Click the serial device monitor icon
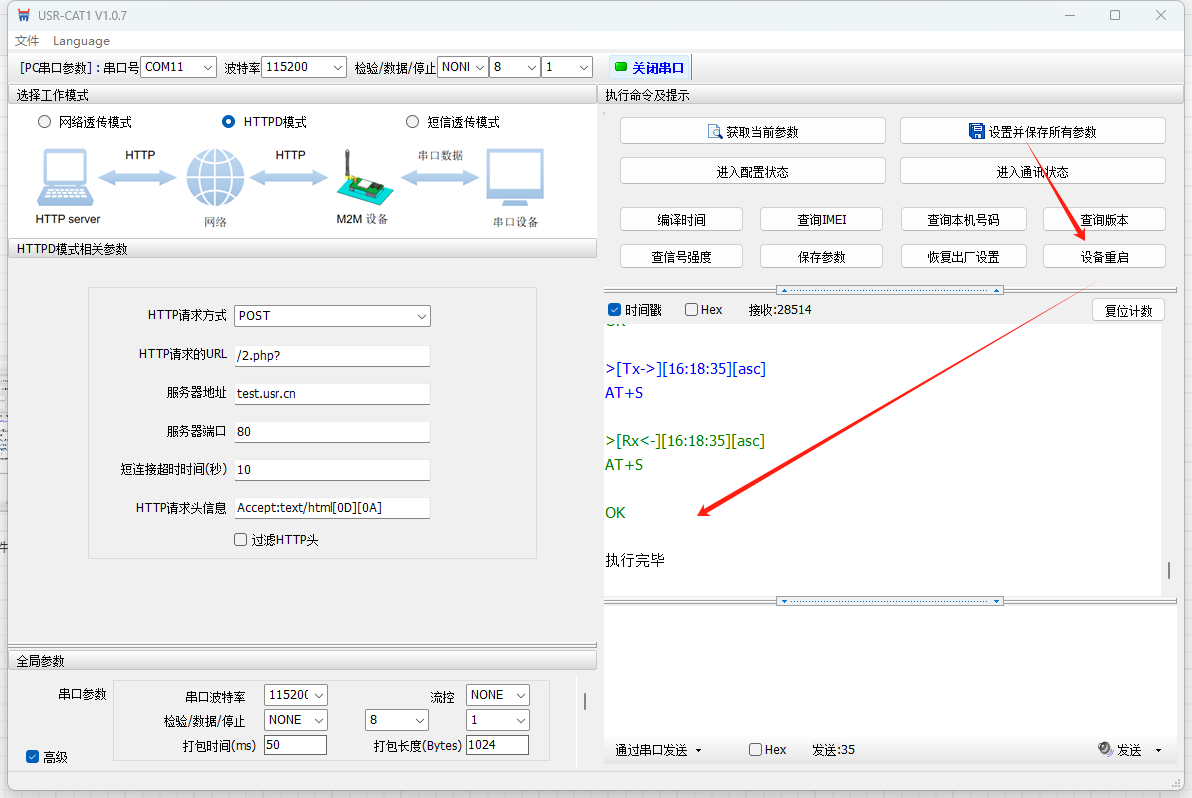Image resolution: width=1192 pixels, height=798 pixels. [x=515, y=178]
